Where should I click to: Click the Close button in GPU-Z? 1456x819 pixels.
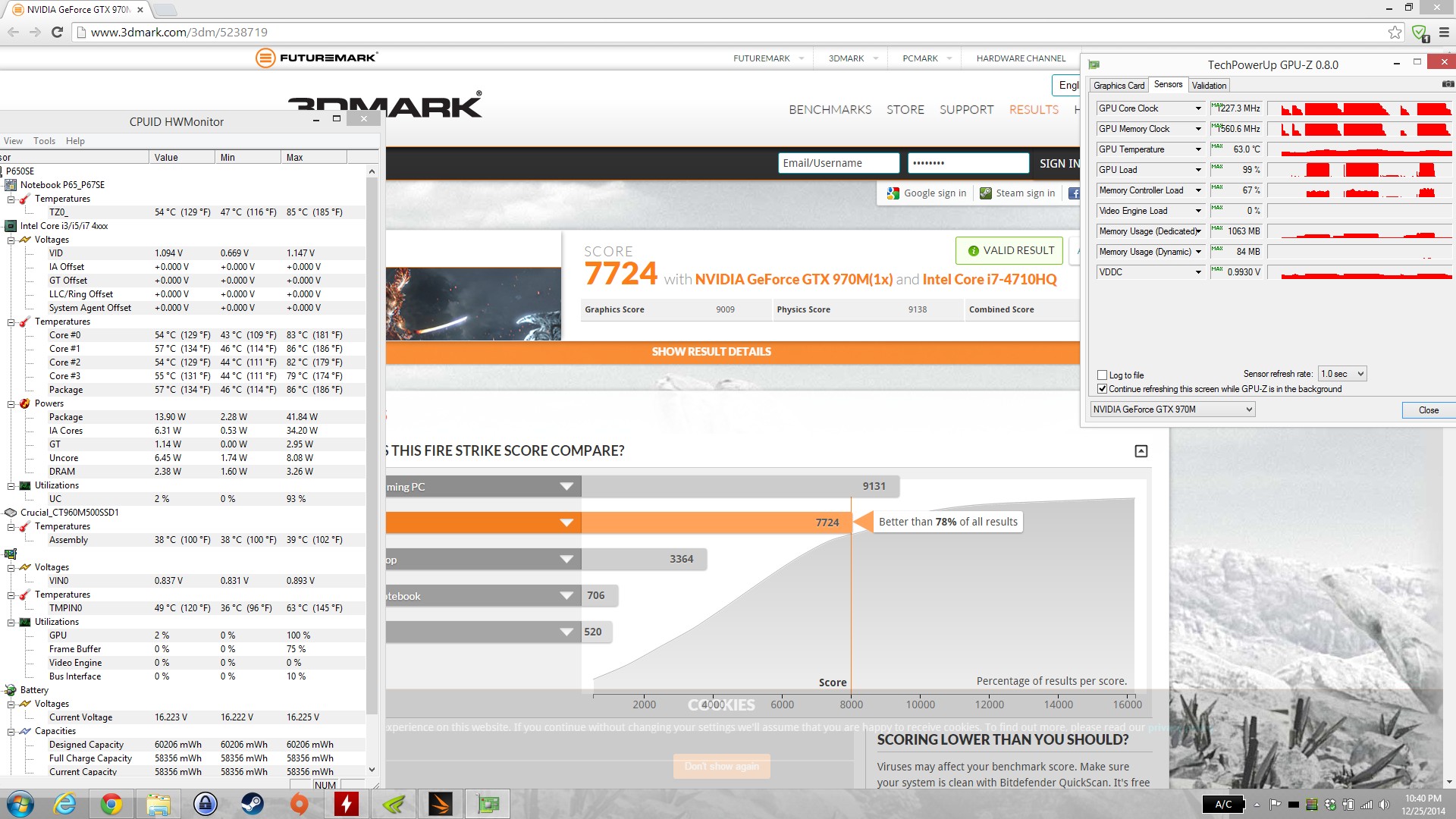tap(1429, 410)
